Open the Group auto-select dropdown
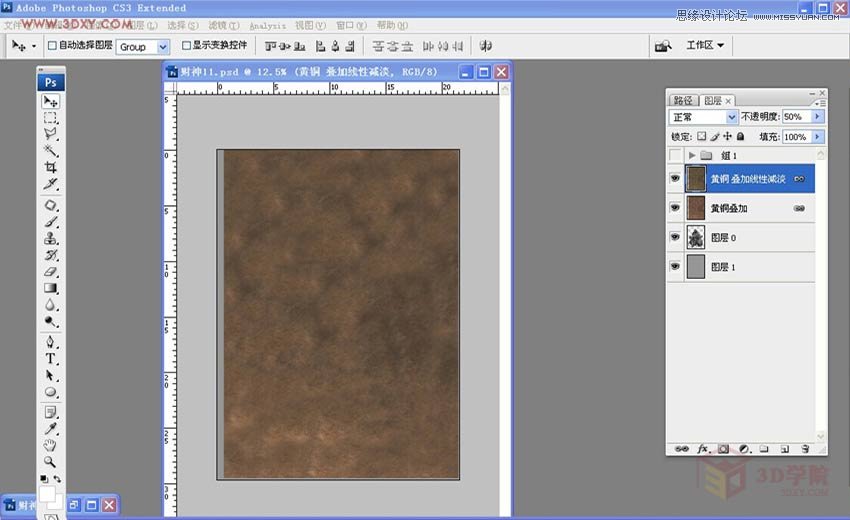This screenshot has width=850, height=520. 163,47
